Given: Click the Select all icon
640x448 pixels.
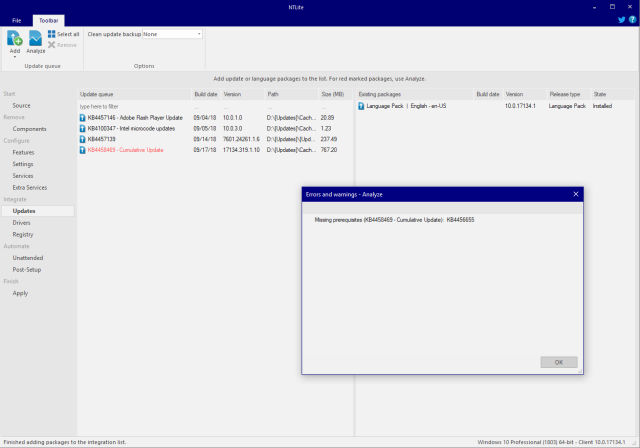Looking at the screenshot, I should click(x=62, y=34).
